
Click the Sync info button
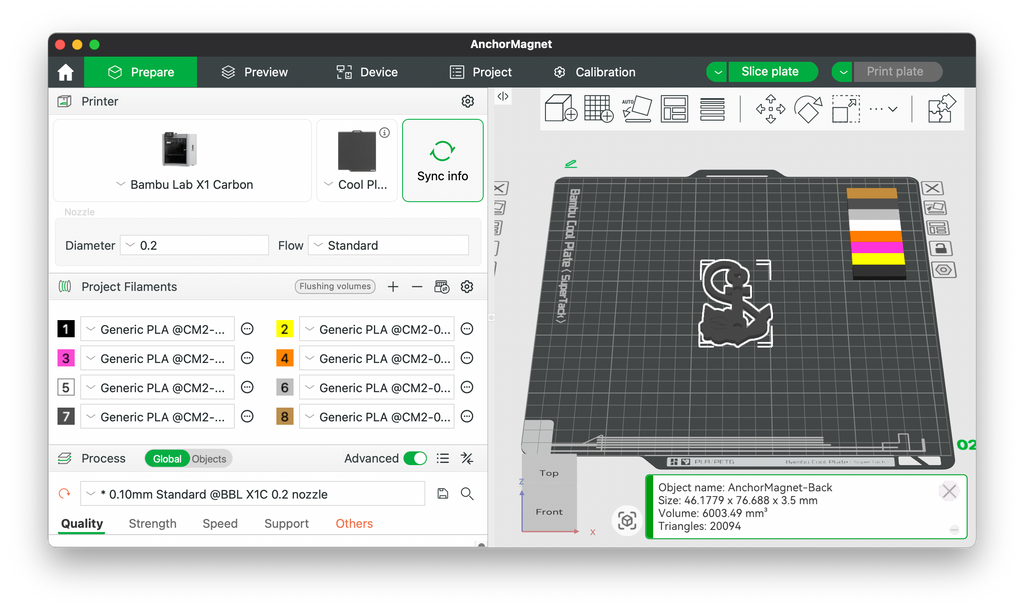point(443,161)
